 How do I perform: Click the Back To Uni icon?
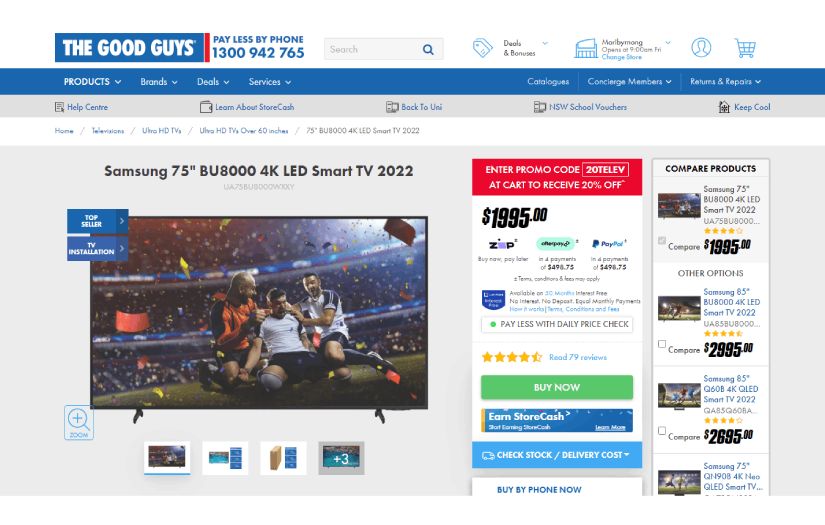392,107
